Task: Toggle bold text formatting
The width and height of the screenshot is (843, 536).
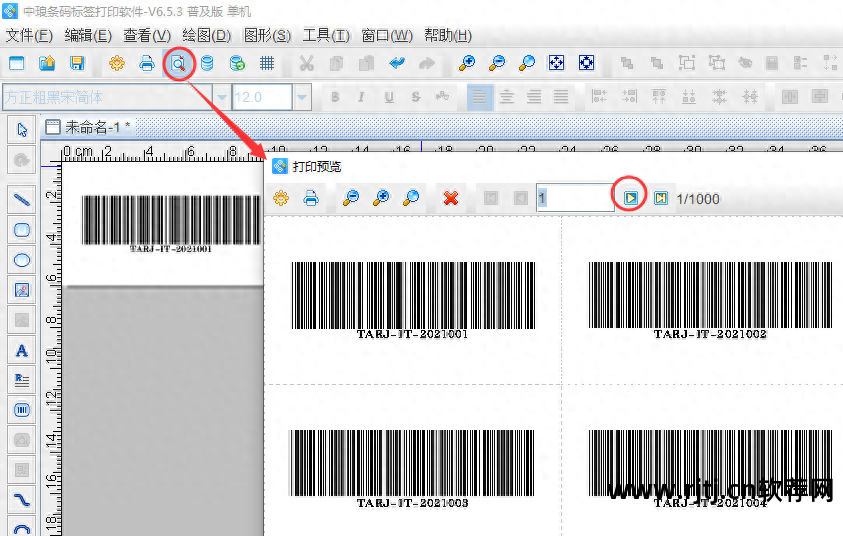Action: (335, 97)
